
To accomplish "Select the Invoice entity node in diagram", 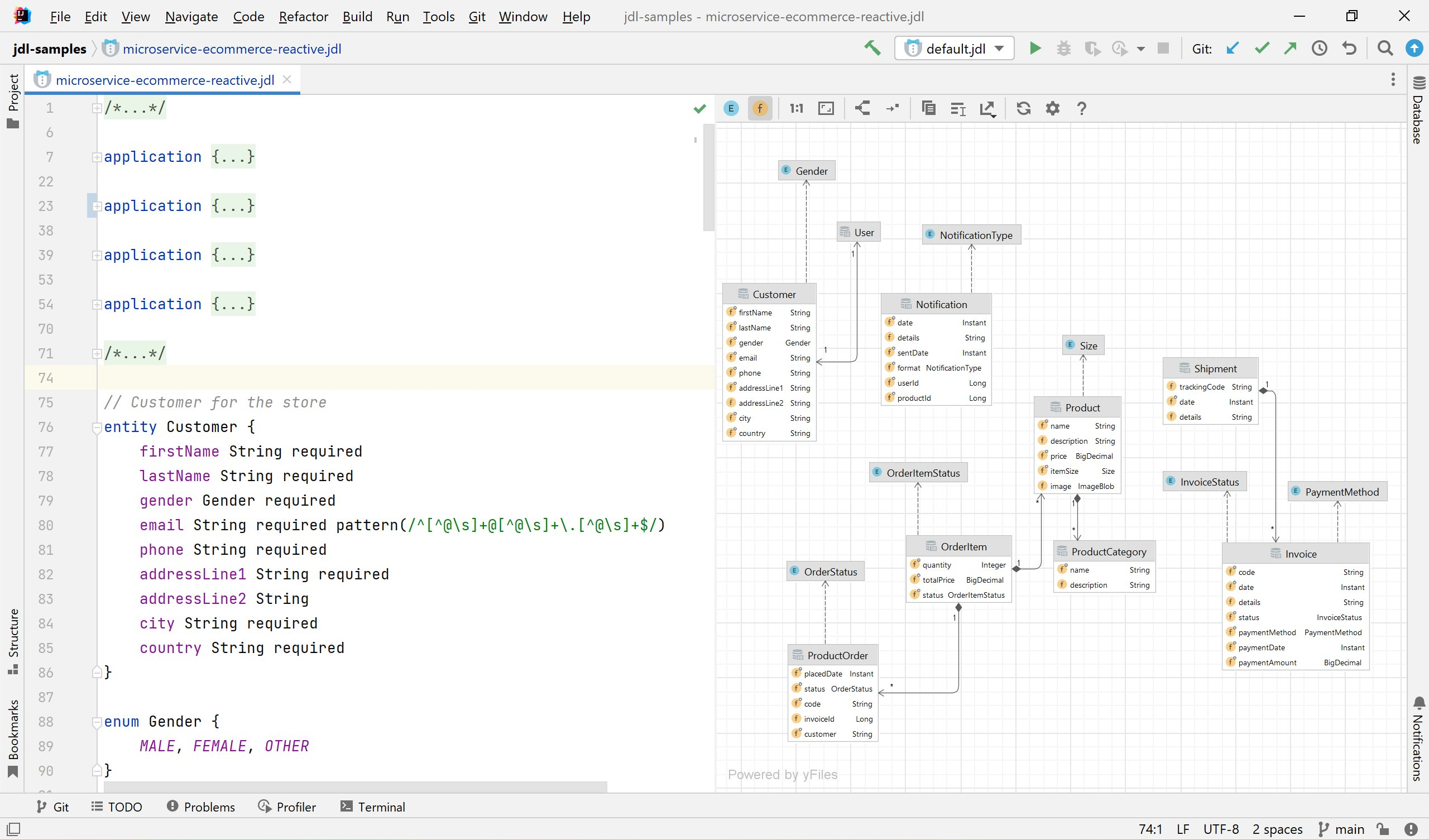I will click(x=1299, y=554).
